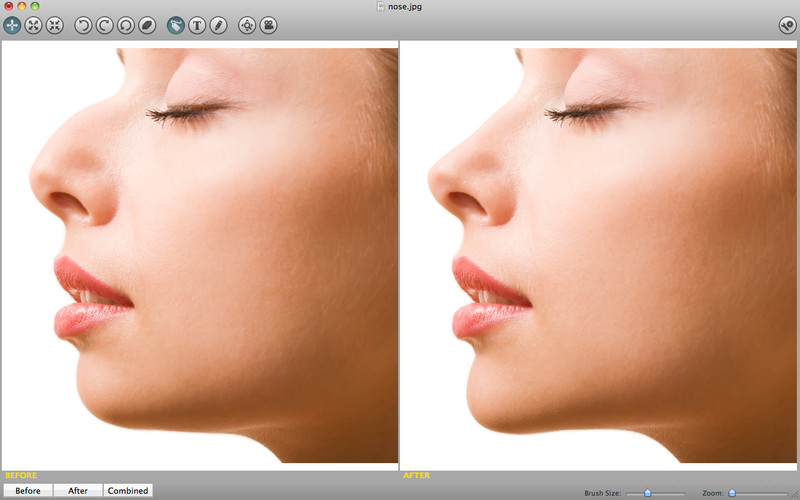Switch to the Before view tab
800x500 pixels.
[x=27, y=490]
